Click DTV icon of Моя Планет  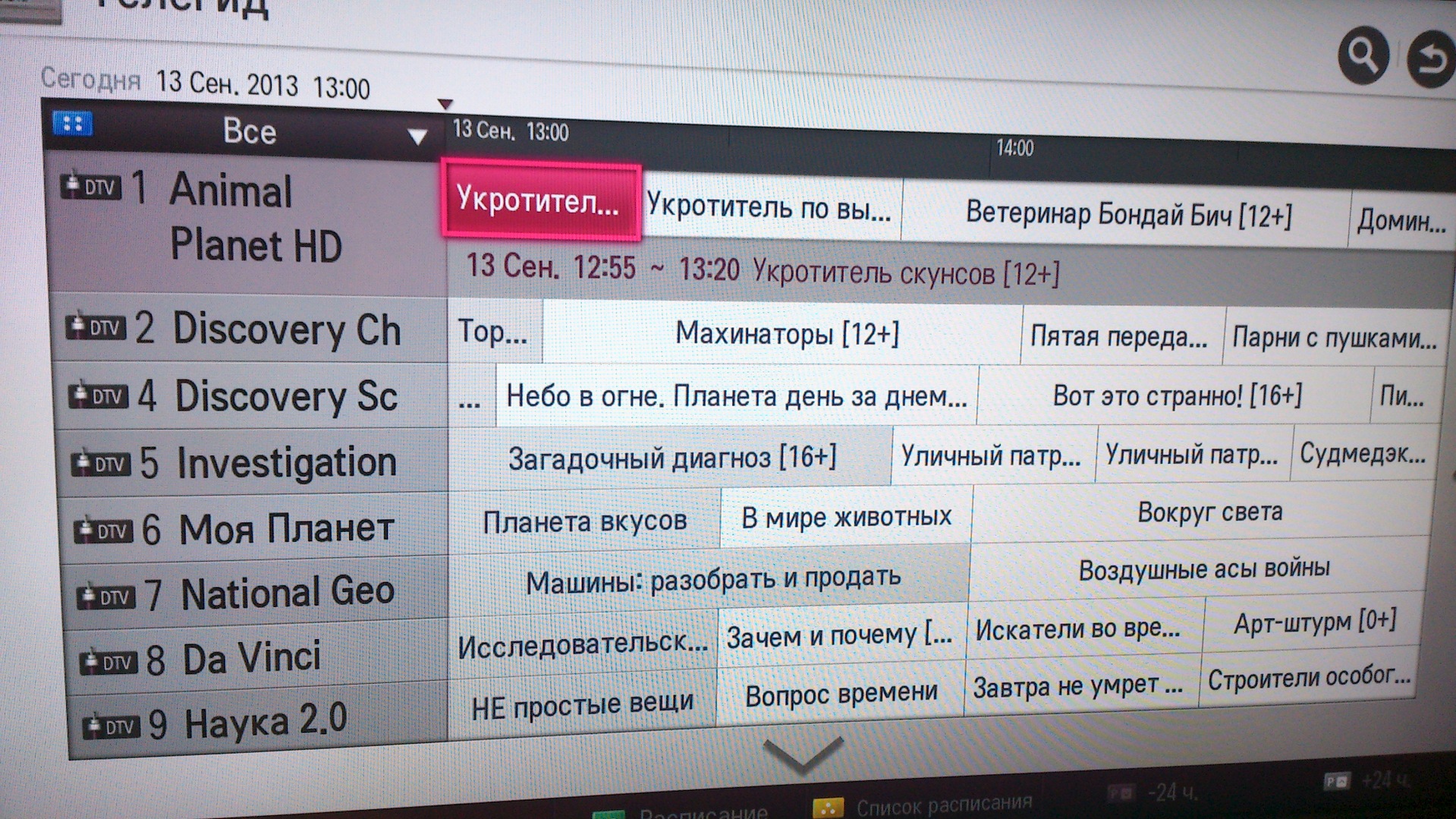tap(103, 531)
